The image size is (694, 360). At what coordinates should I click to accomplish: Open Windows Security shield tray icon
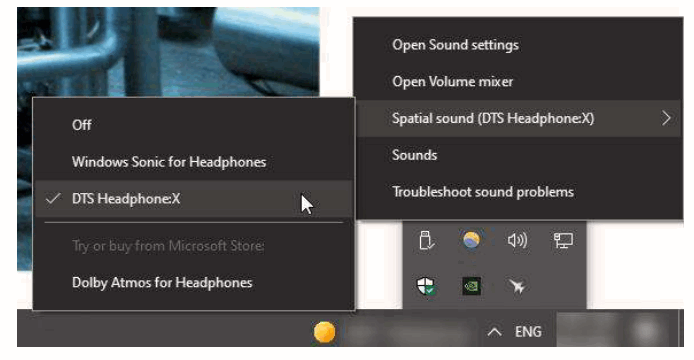(426, 286)
